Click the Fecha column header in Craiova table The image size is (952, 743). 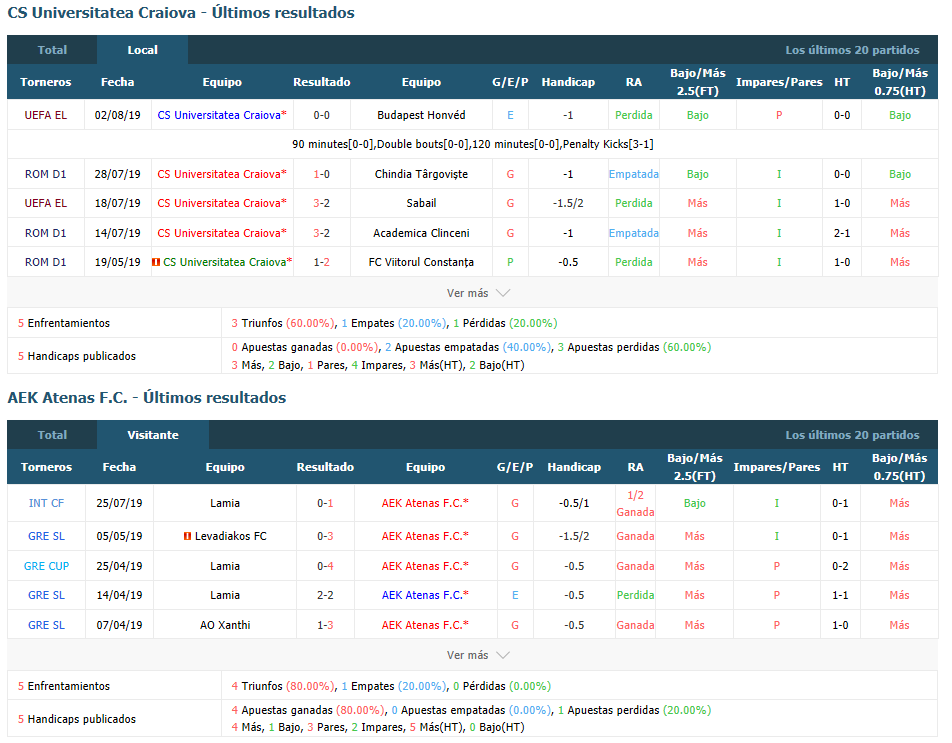pyautogui.click(x=117, y=82)
